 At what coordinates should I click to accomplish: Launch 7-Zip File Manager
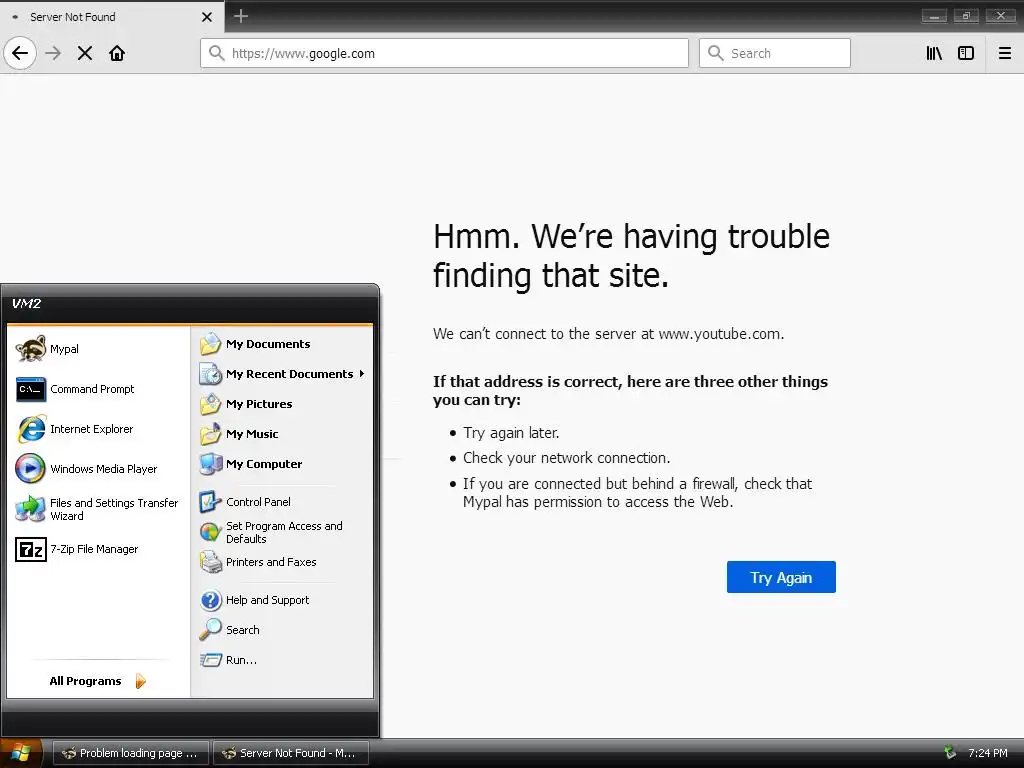click(98, 549)
